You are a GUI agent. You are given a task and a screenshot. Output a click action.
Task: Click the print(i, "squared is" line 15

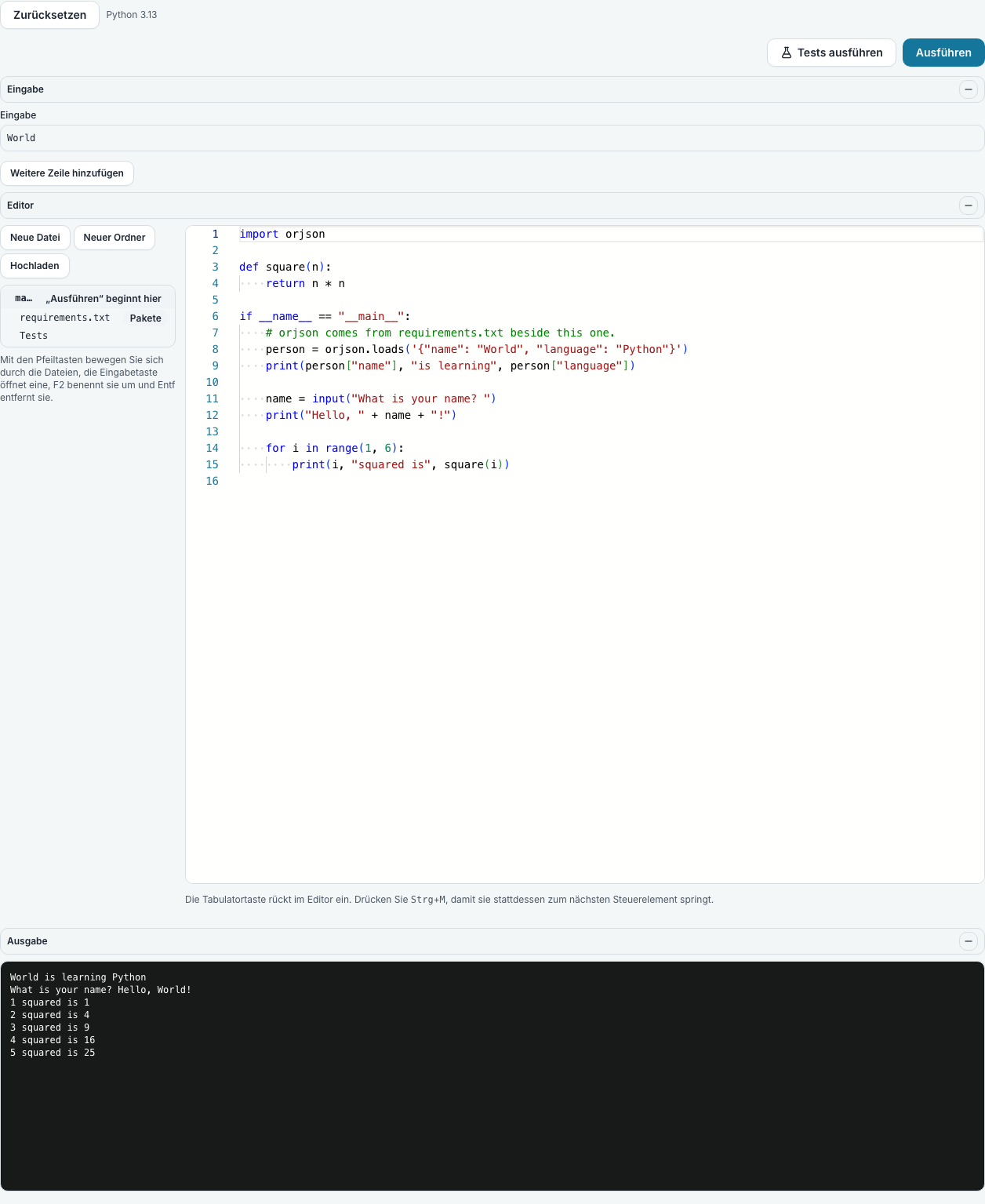coord(401,464)
